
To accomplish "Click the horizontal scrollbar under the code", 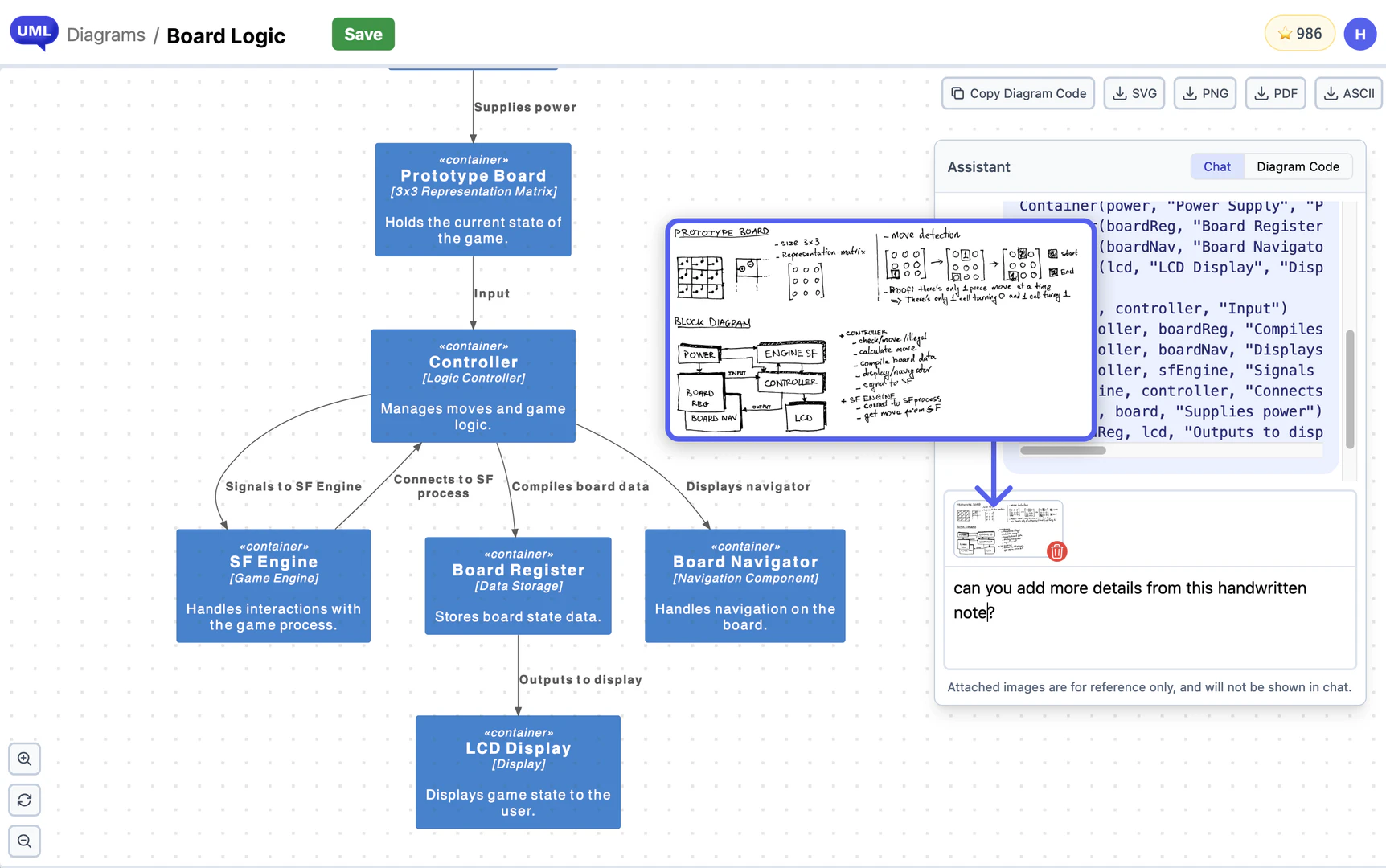I will (x=1063, y=451).
